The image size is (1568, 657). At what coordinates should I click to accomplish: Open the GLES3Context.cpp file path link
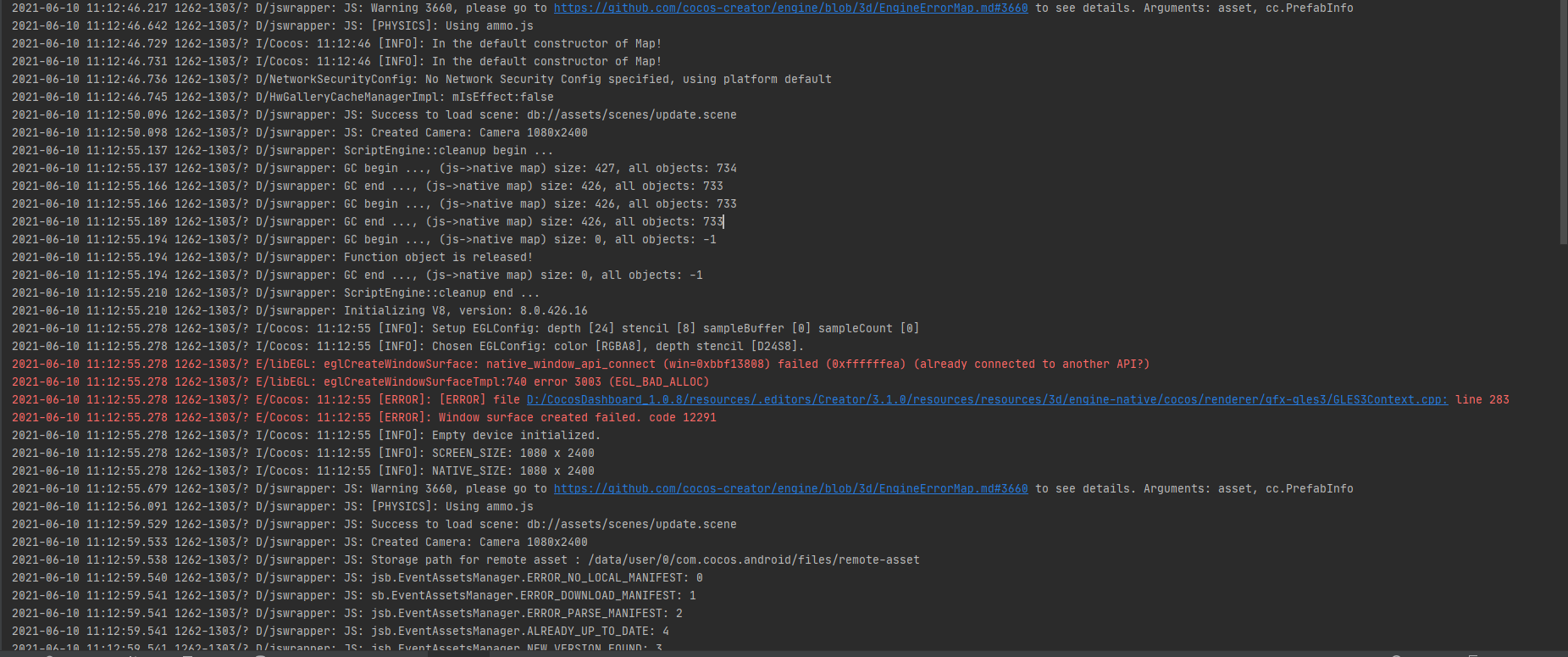coord(987,399)
